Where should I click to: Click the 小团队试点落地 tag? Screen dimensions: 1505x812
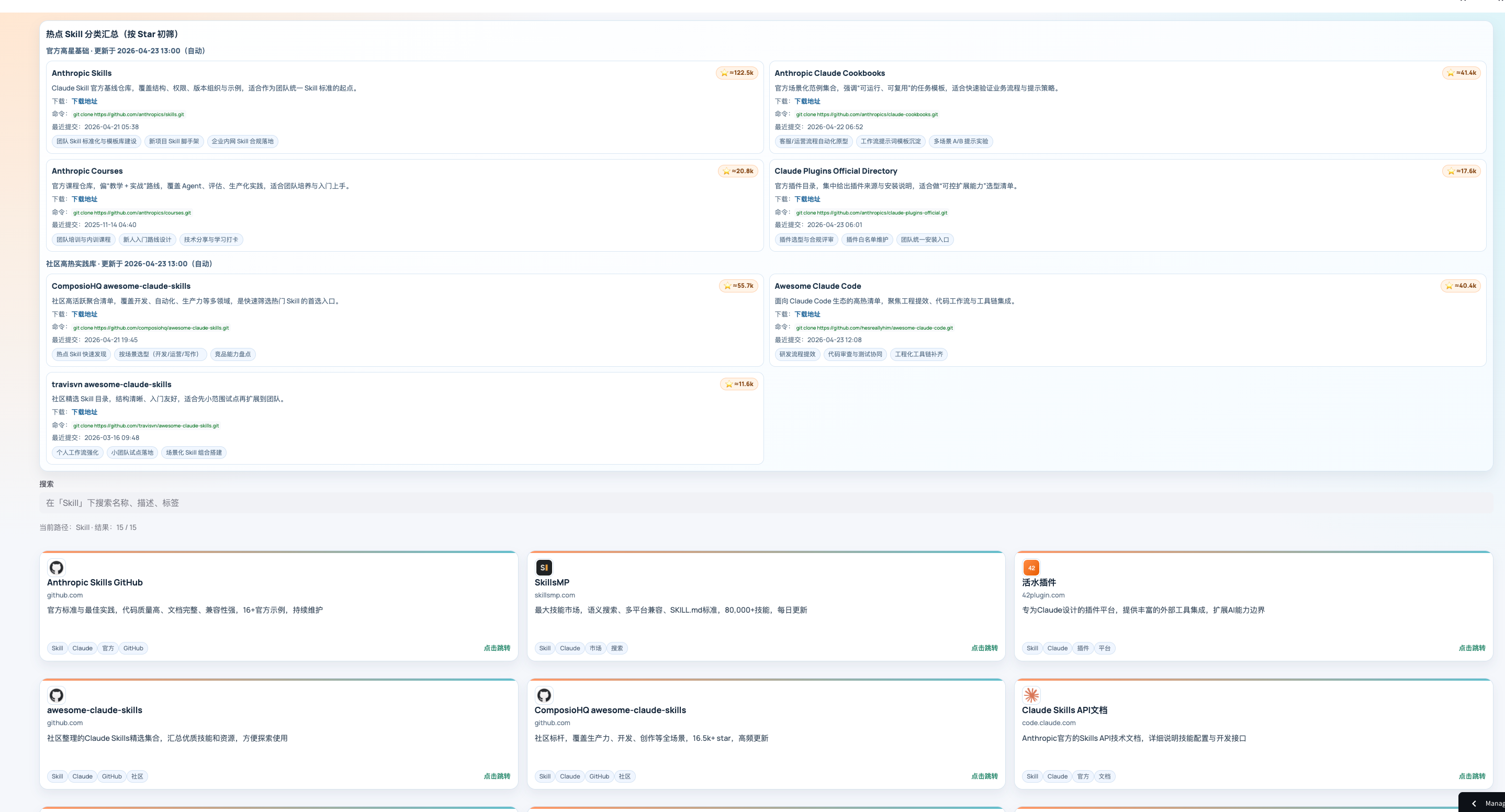point(132,453)
